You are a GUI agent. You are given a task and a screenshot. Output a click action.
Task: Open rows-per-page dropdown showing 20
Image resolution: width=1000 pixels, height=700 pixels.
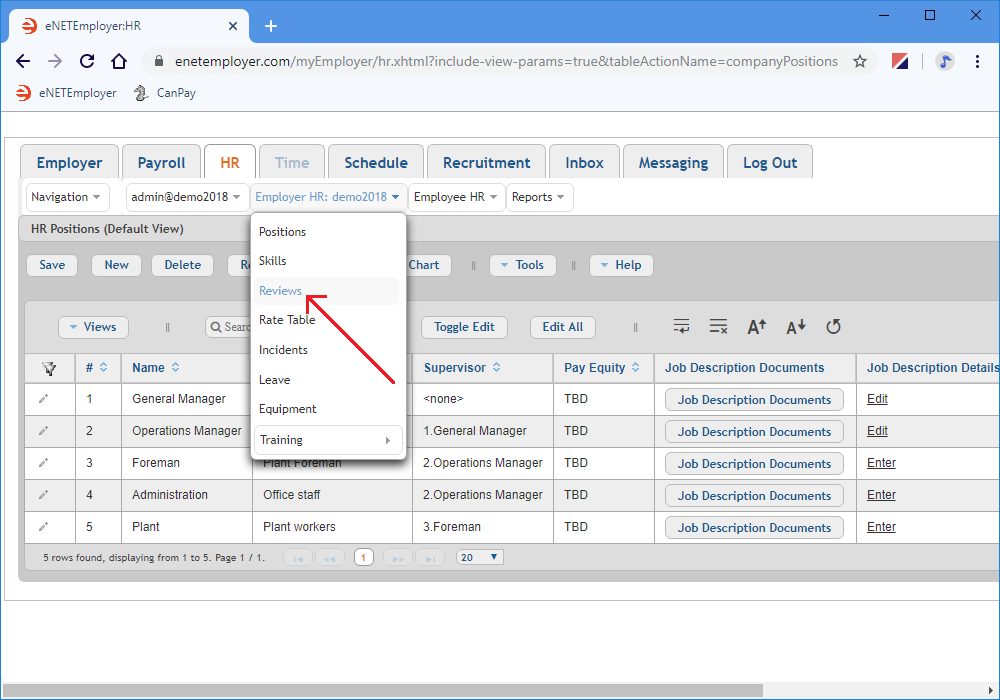click(480, 558)
